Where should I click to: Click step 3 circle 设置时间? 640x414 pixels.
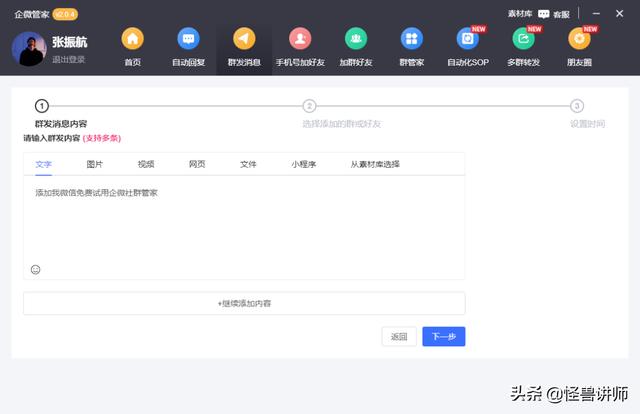(x=577, y=106)
